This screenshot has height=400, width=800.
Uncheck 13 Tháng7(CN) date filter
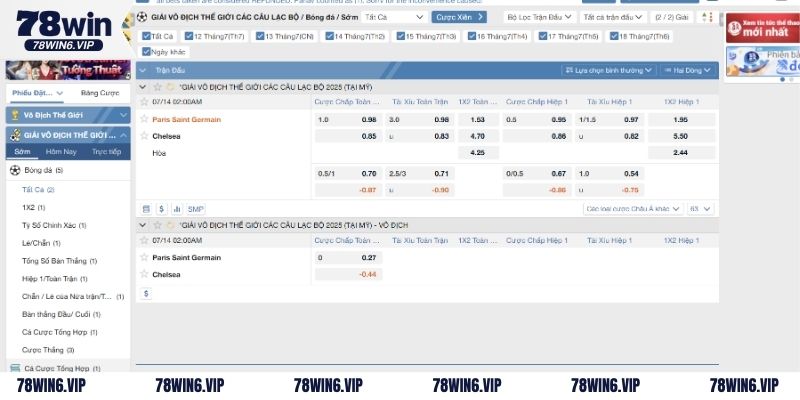260,36
